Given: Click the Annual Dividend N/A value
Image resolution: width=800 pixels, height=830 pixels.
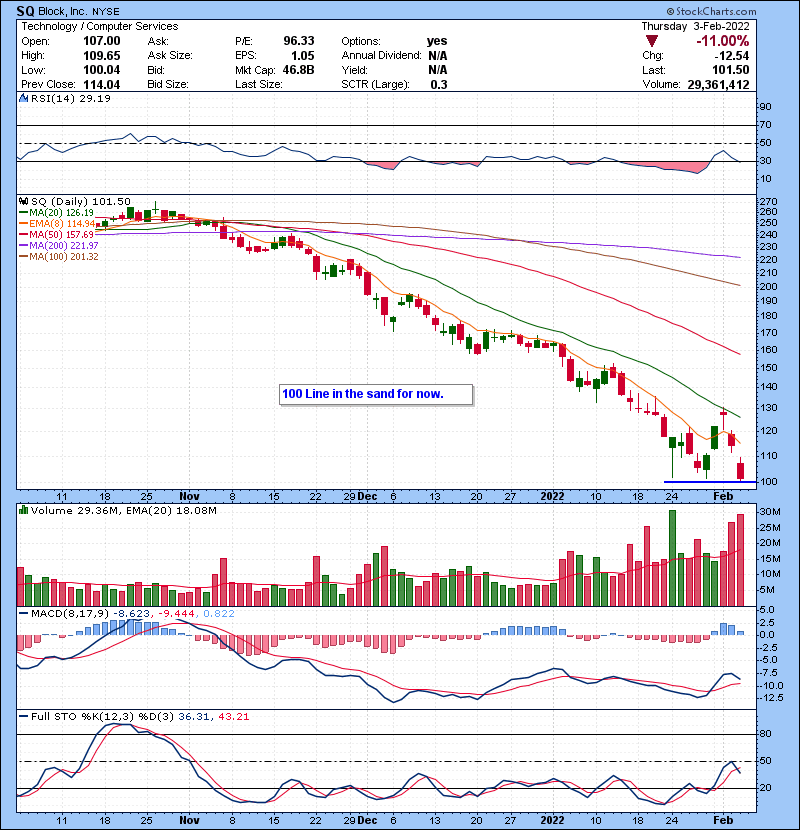Looking at the screenshot, I should 437,56.
